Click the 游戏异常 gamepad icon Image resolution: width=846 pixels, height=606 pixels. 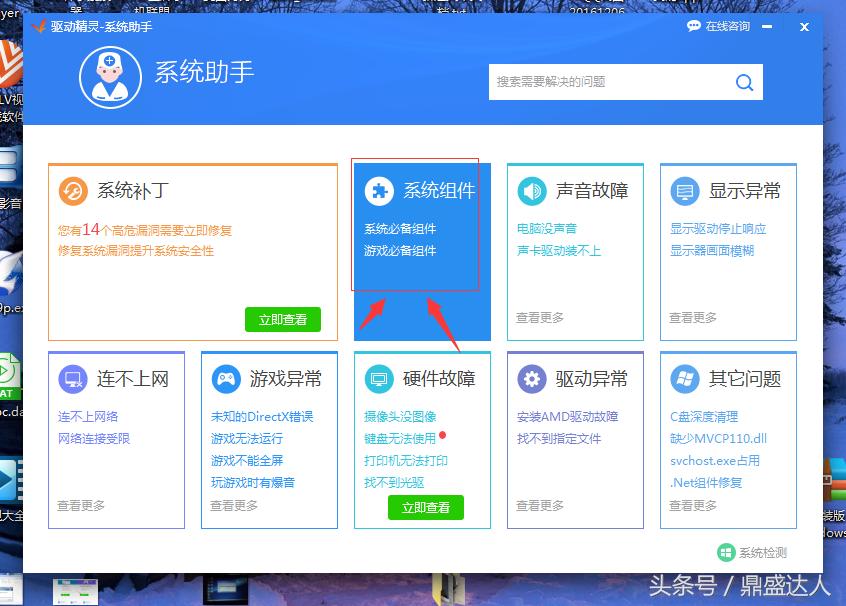click(226, 378)
